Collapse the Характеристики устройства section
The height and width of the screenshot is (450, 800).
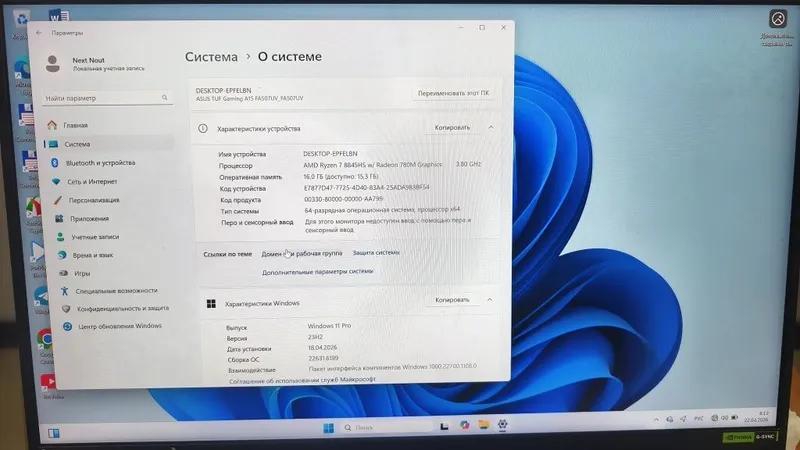491,128
